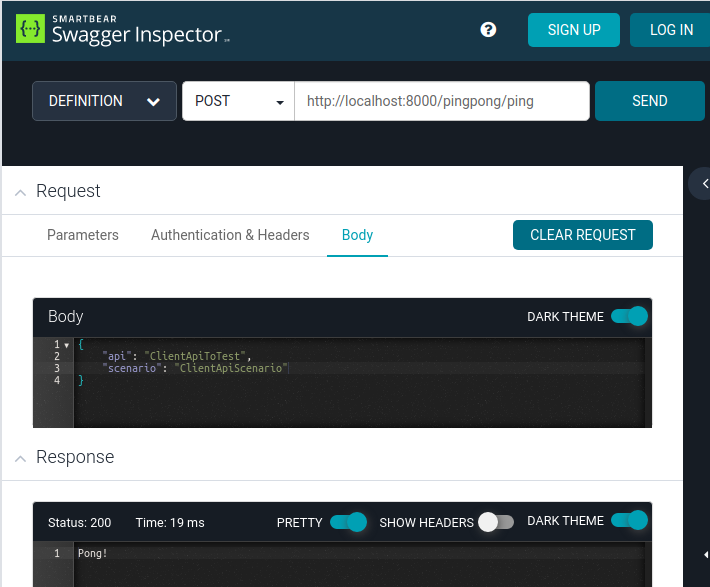Image resolution: width=710 pixels, height=587 pixels.
Task: Collapse the Response section
Action: click(x=20, y=458)
